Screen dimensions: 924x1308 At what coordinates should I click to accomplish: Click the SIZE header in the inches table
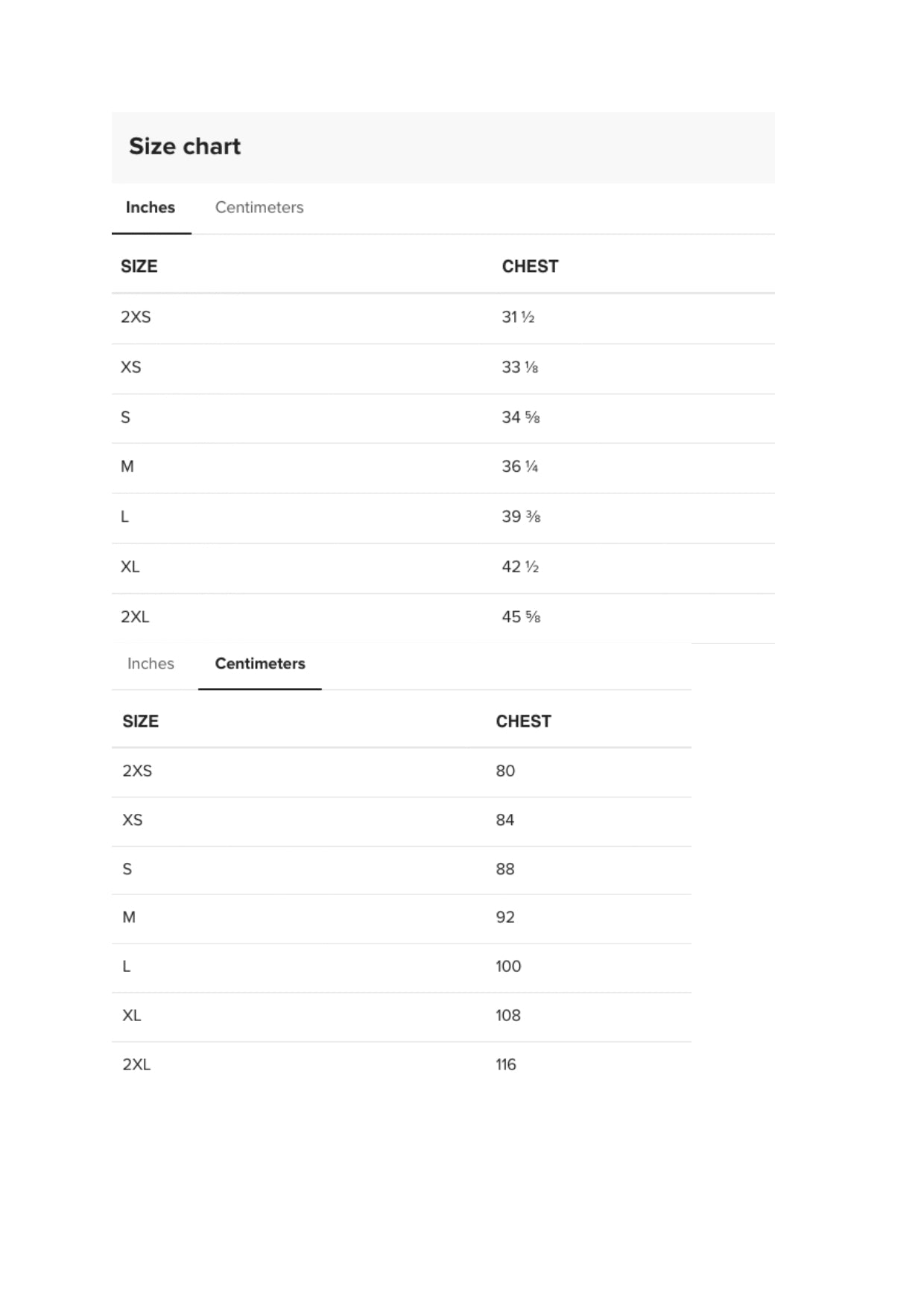139,267
